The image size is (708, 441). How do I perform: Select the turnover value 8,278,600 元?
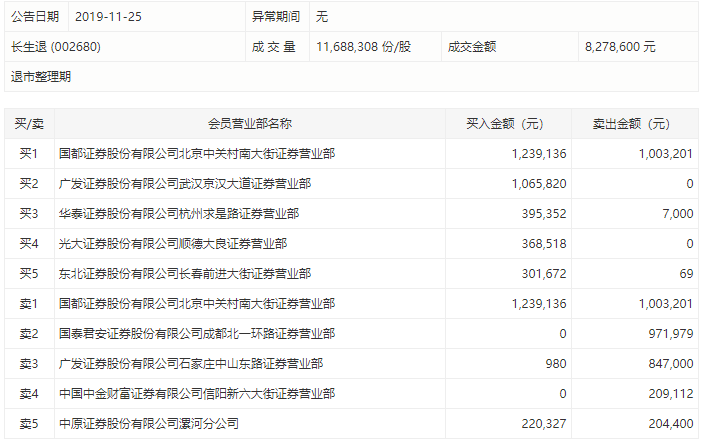[x=620, y=46]
